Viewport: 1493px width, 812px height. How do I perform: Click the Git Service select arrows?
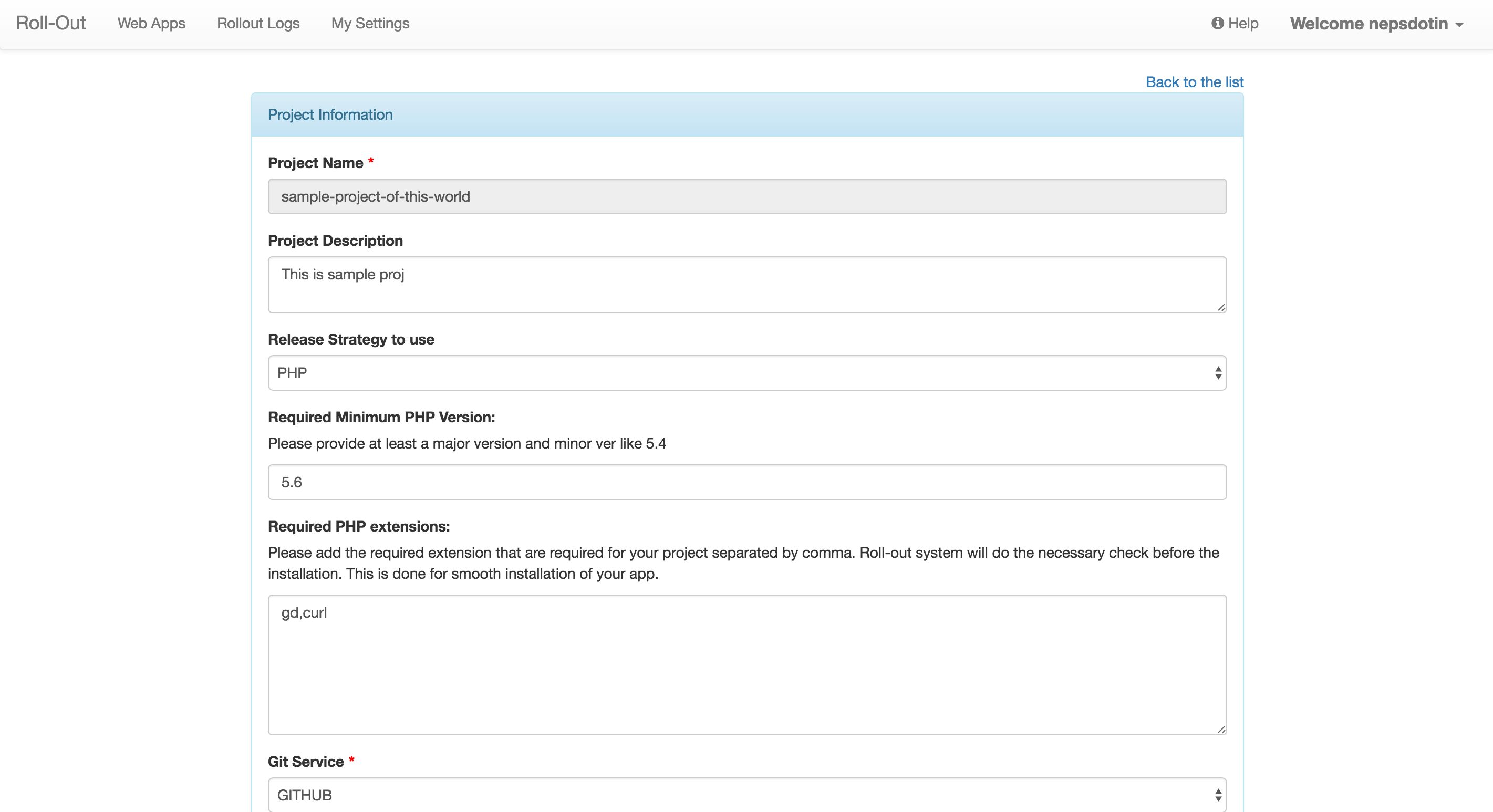coord(1218,795)
